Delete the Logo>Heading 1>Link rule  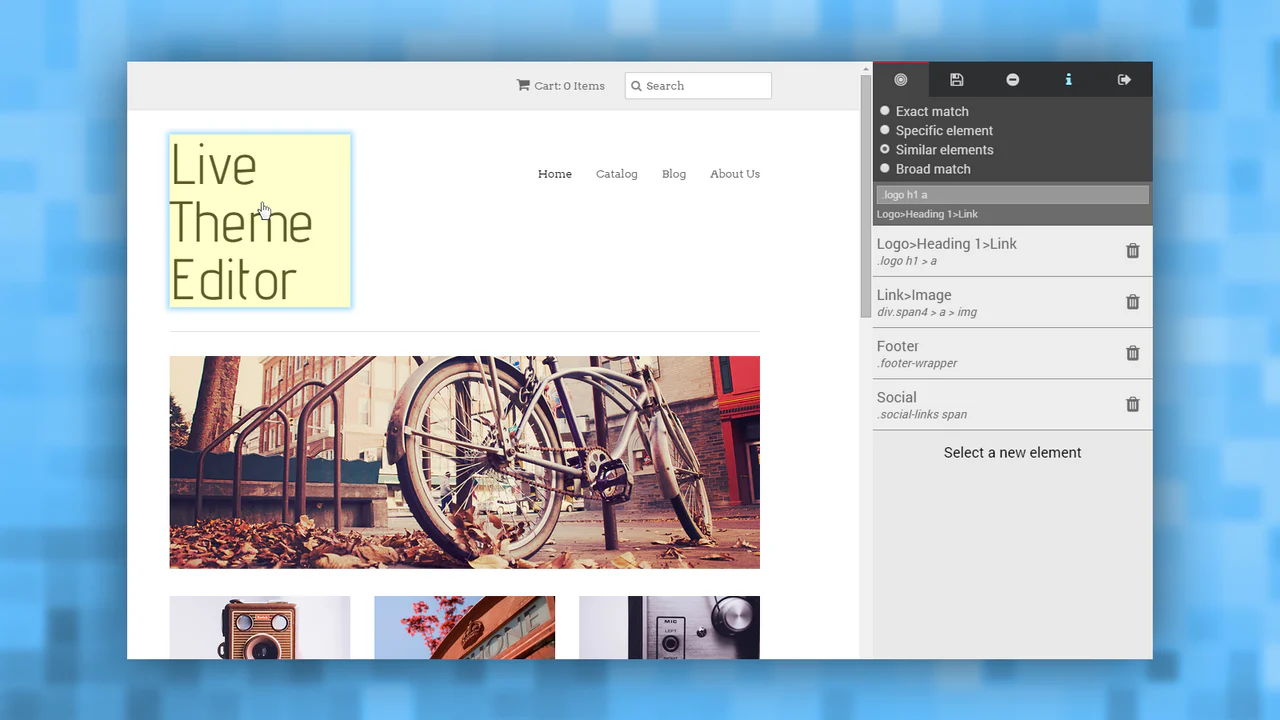1132,251
